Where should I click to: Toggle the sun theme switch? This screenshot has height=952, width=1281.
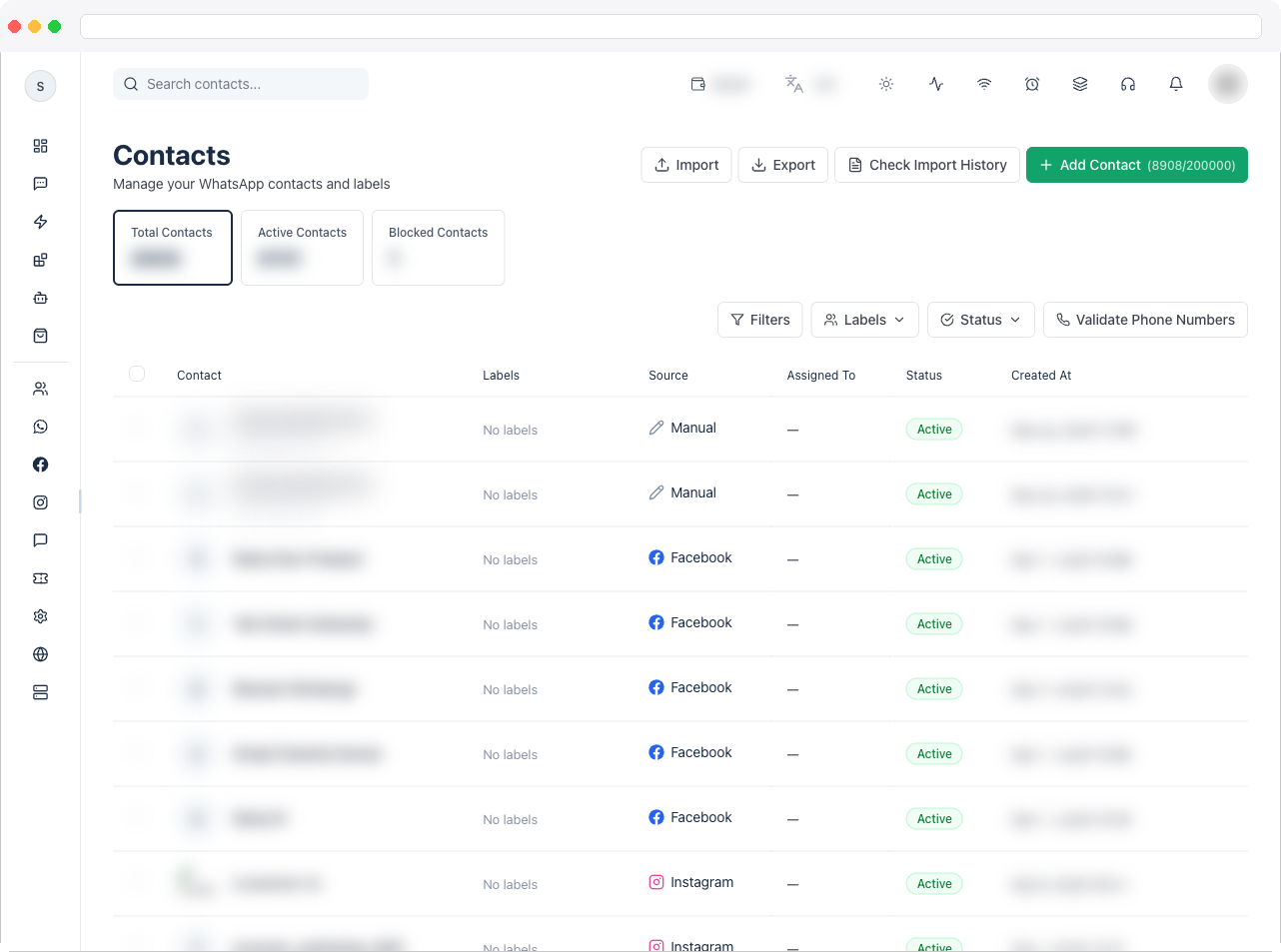[x=886, y=84]
